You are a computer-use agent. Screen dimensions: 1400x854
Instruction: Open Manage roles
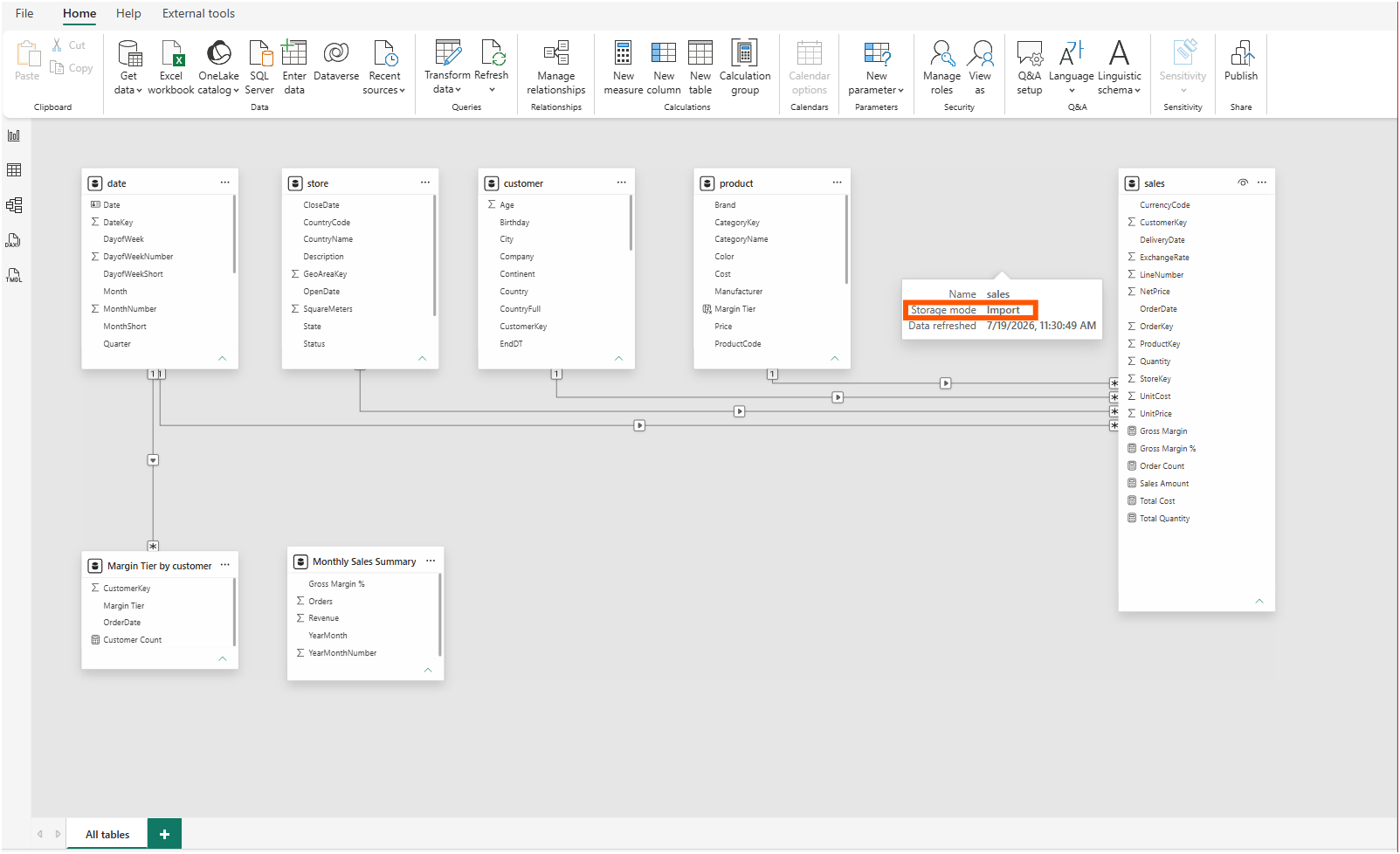(x=941, y=67)
